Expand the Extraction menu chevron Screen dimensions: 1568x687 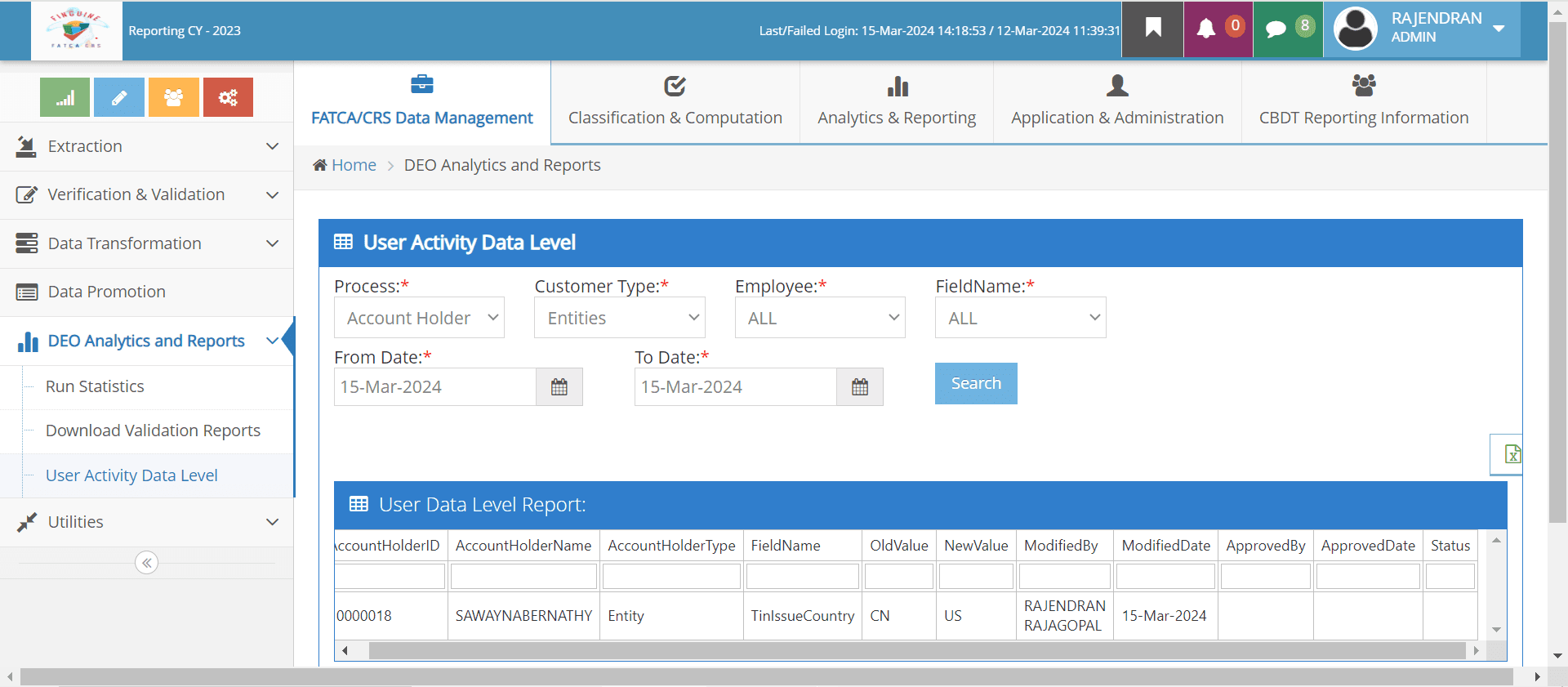[273, 146]
